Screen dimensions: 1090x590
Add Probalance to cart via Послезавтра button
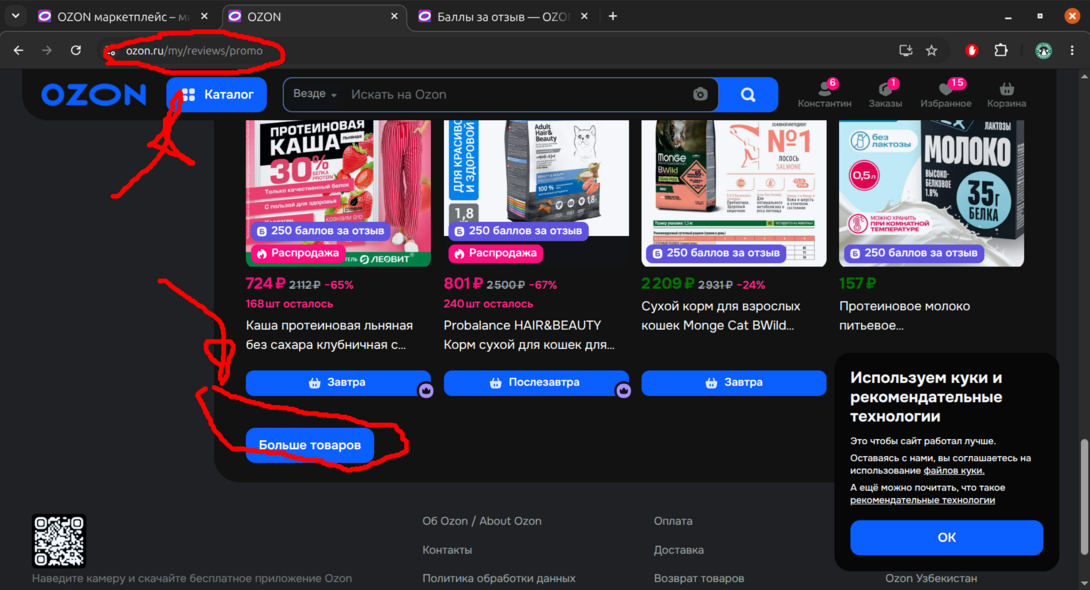point(536,383)
